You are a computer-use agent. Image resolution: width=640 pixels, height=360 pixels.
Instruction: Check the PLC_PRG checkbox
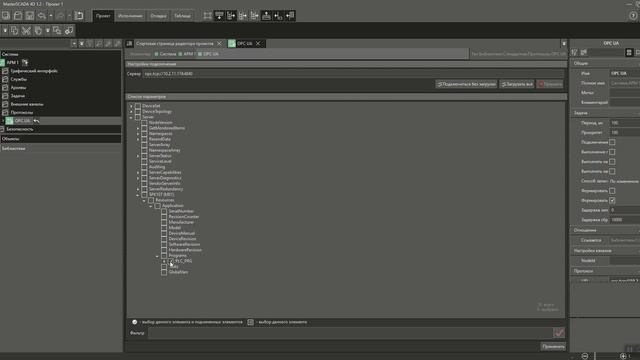(x=171, y=261)
